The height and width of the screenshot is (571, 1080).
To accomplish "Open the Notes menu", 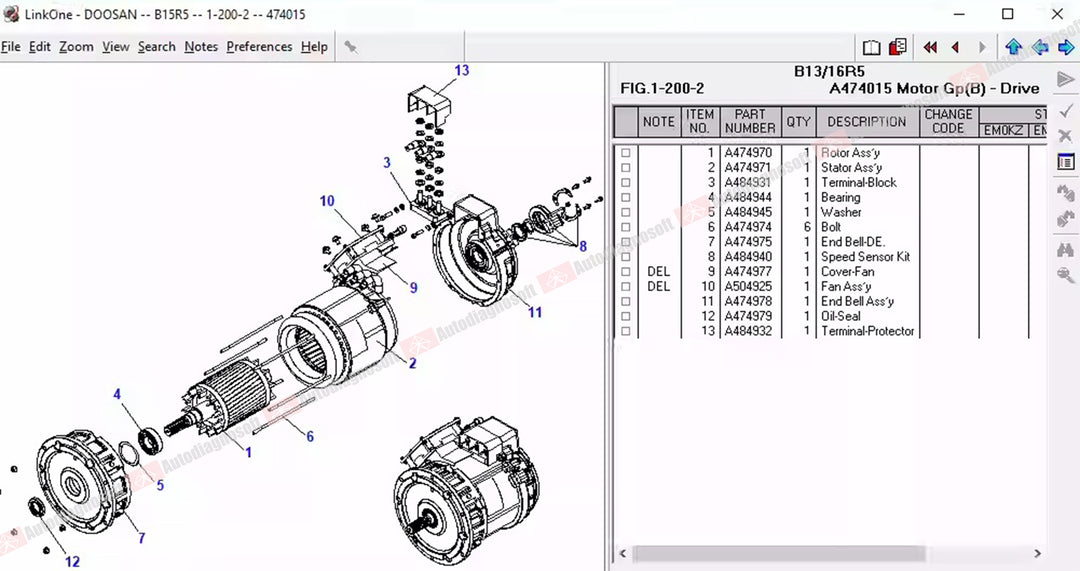I will pyautogui.click(x=200, y=47).
